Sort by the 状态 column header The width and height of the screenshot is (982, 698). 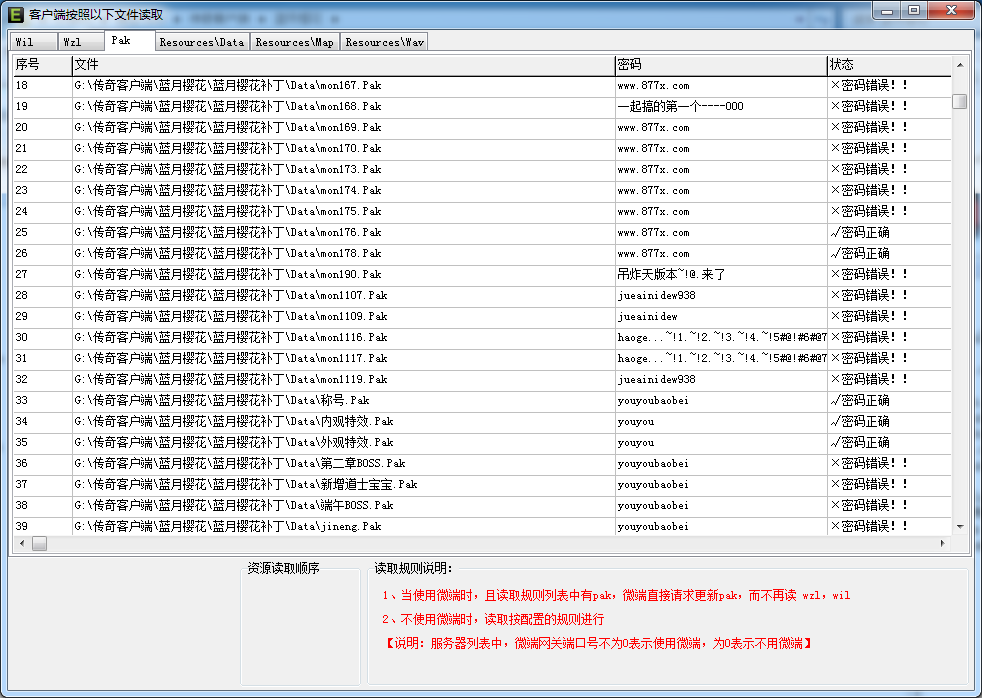tap(887, 65)
